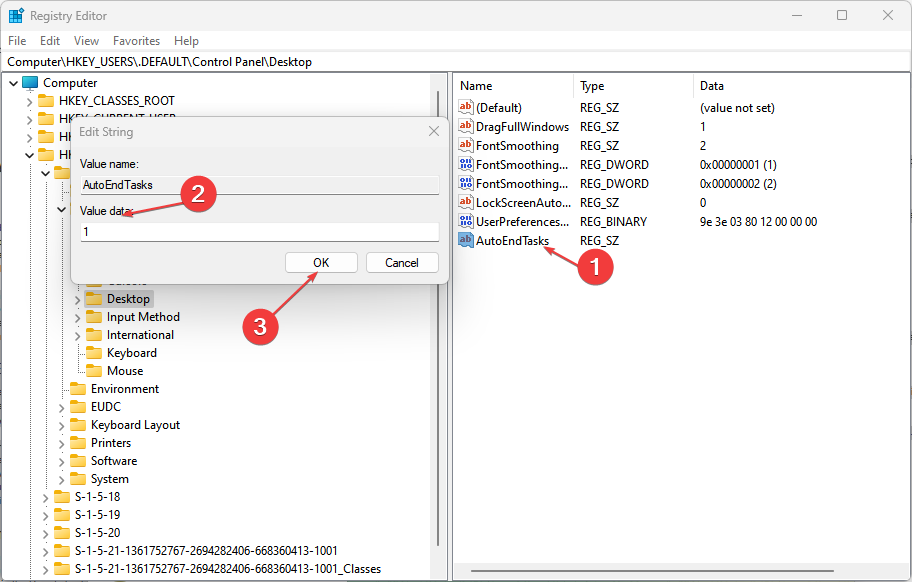The width and height of the screenshot is (912, 582).
Task: Expand the Input Method key
Action: tap(77, 318)
